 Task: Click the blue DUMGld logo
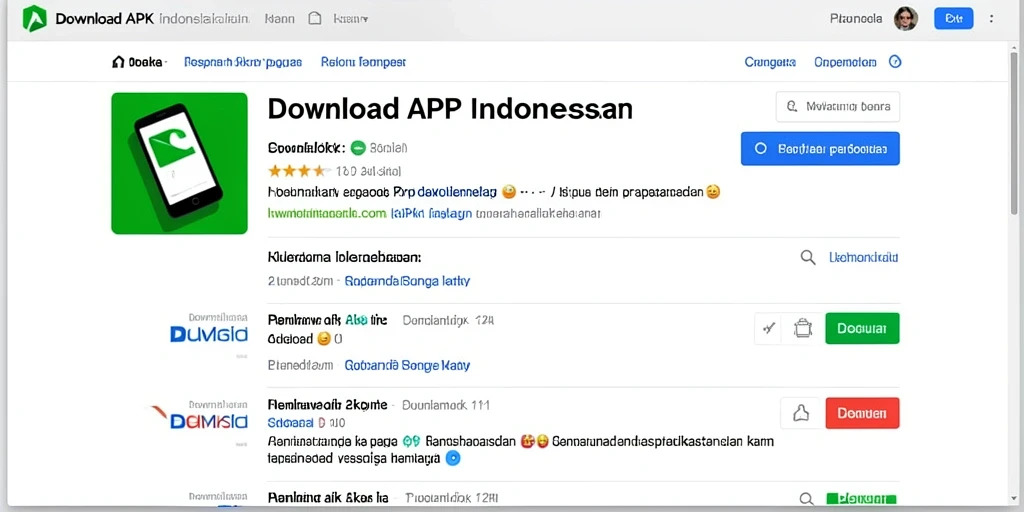208,334
